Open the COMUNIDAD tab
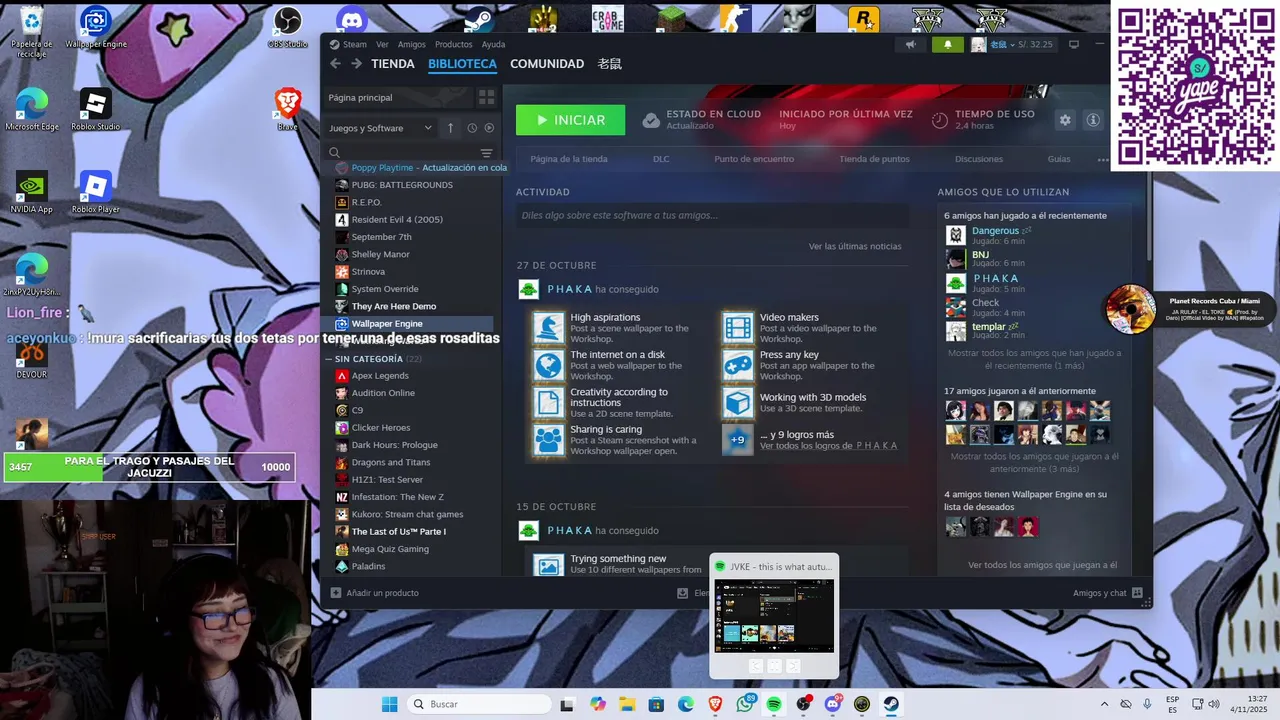This screenshot has height=720, width=1280. click(x=547, y=64)
